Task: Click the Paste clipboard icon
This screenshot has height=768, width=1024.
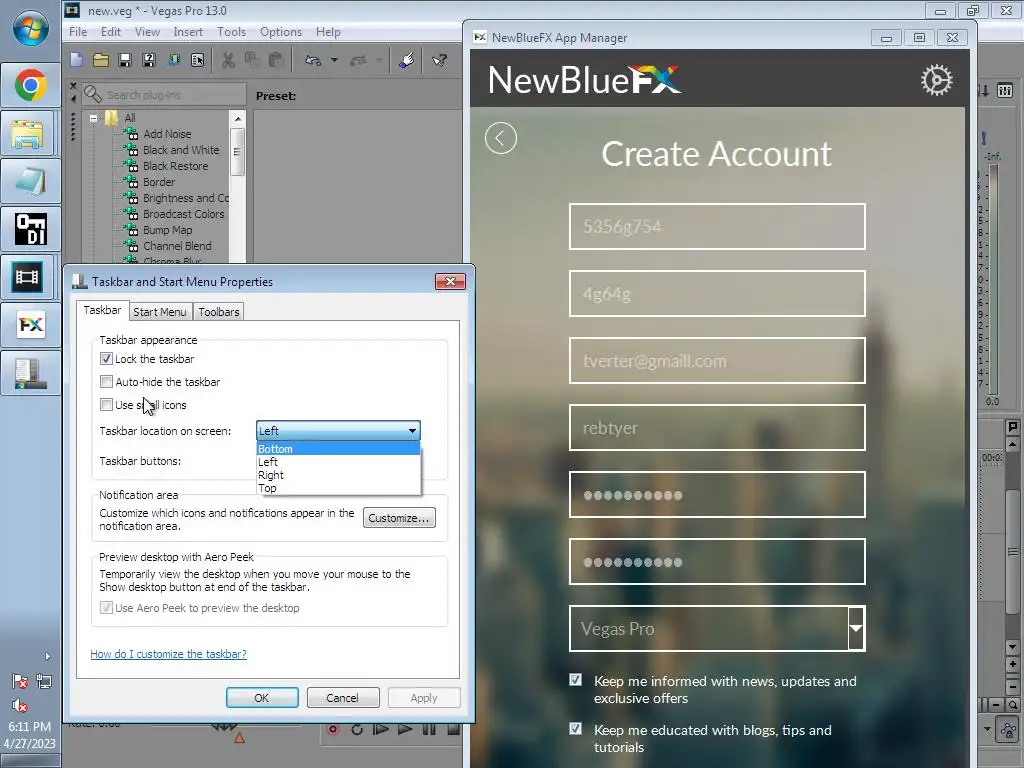Action: point(276,60)
